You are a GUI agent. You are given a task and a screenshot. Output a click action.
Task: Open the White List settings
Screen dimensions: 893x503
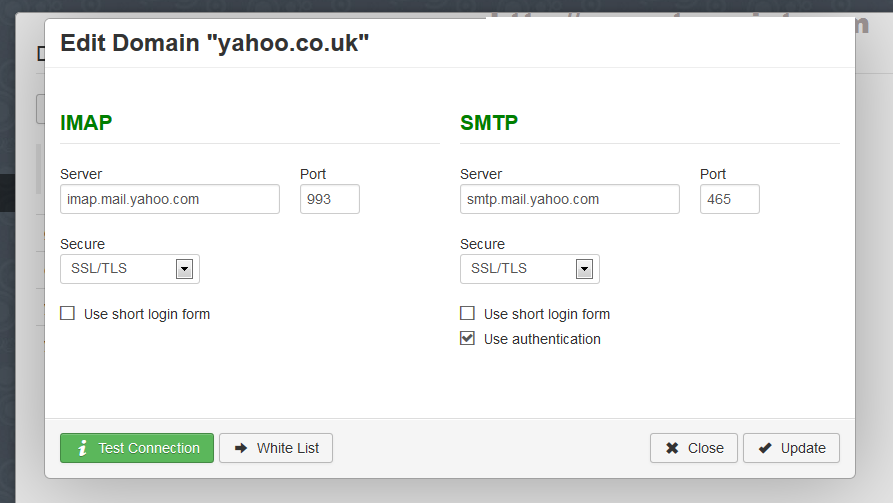click(276, 448)
